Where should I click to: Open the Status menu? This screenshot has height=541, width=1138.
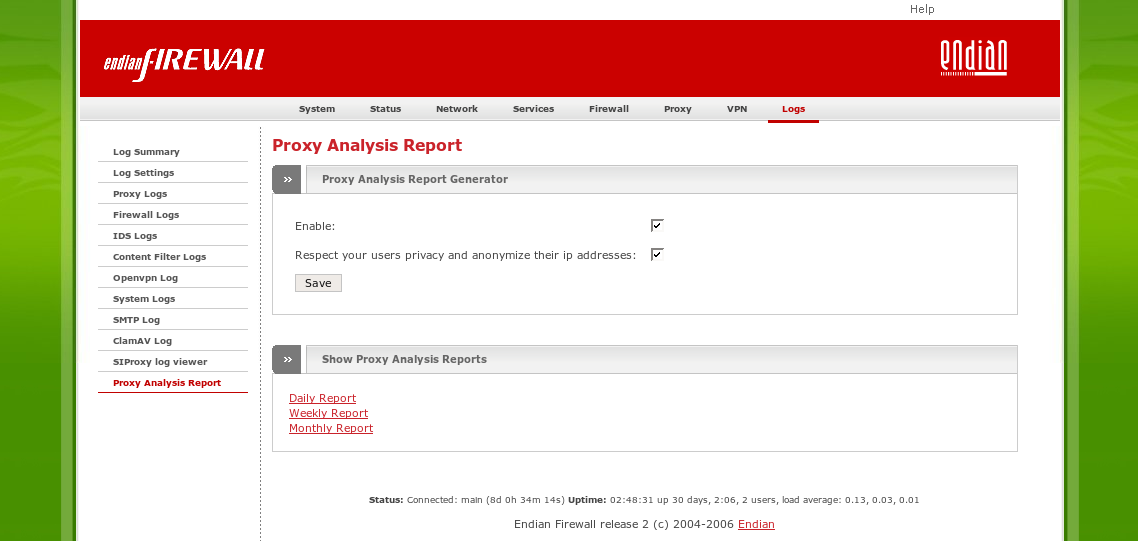coord(385,109)
